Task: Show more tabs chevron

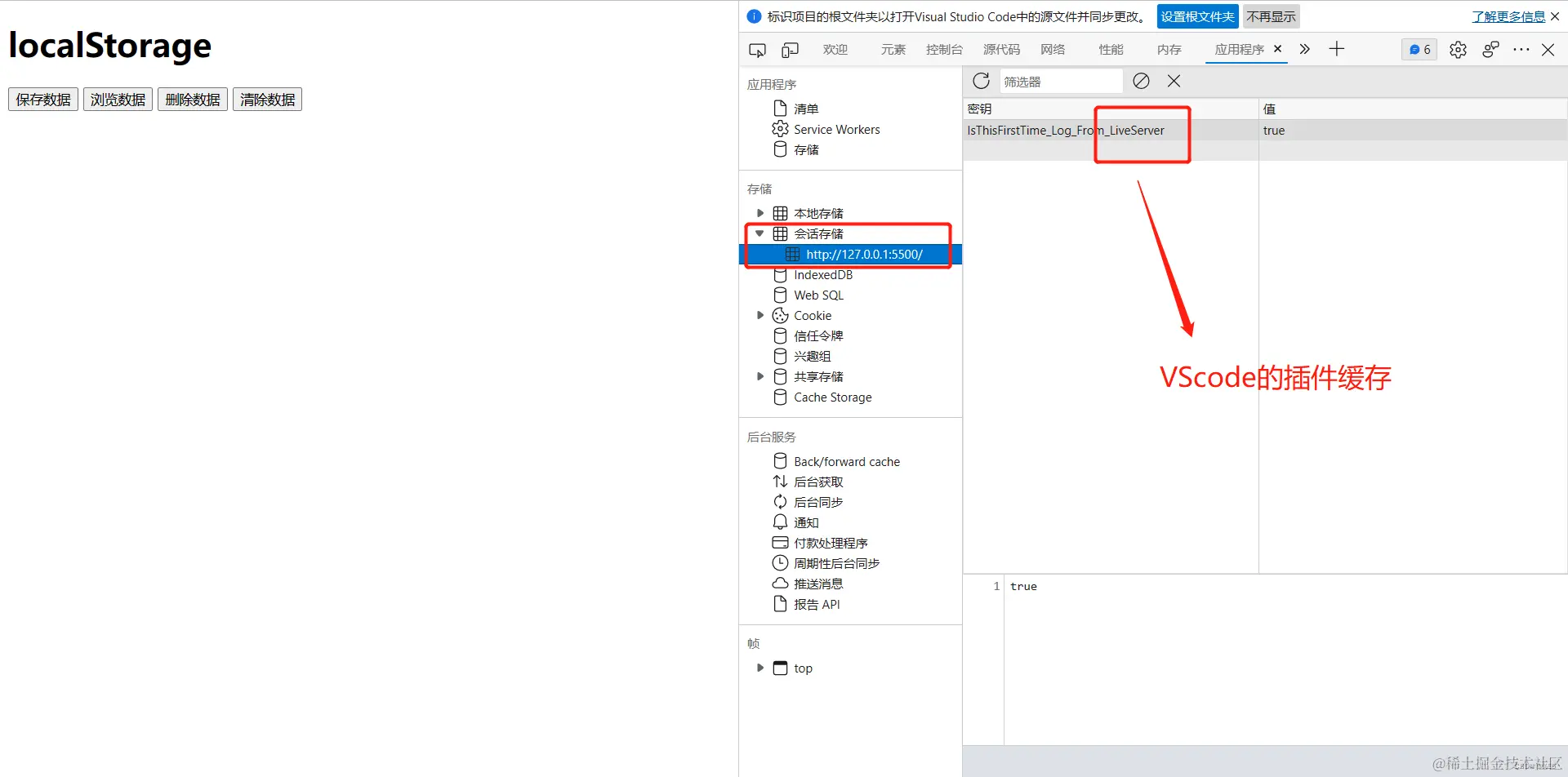Action: point(1305,49)
